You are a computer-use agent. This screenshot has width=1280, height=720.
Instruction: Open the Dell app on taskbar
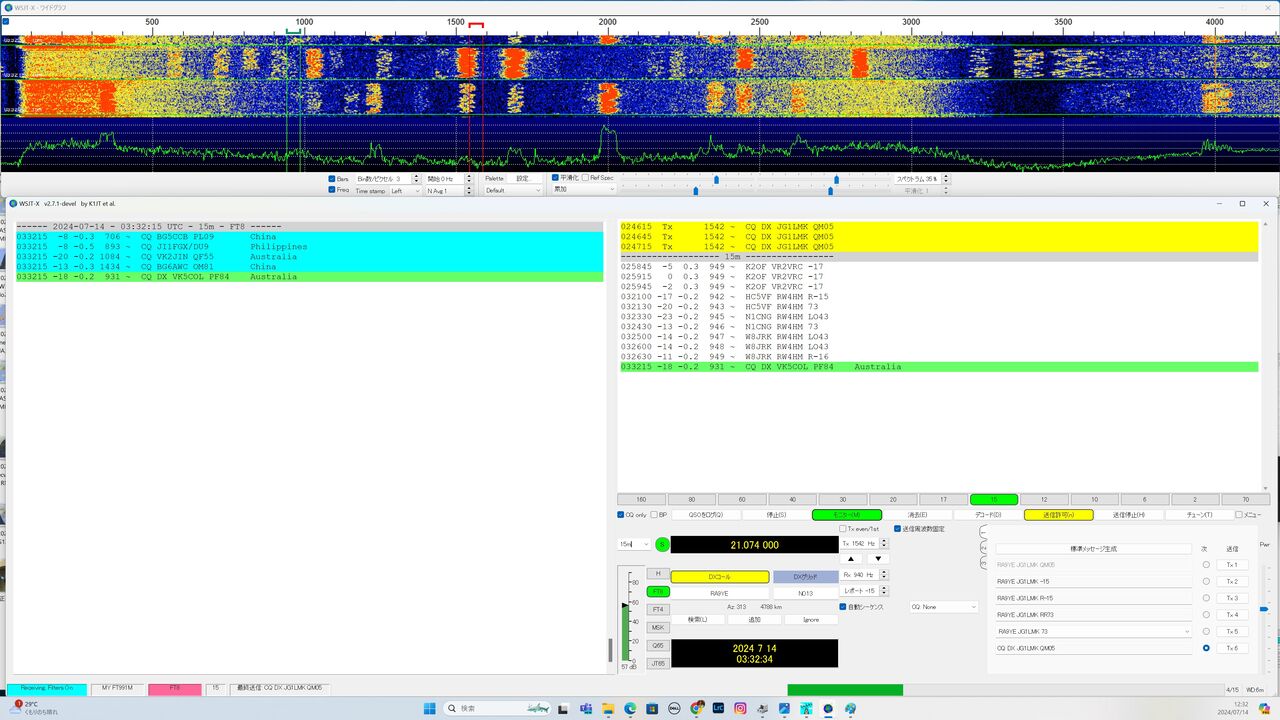675,708
